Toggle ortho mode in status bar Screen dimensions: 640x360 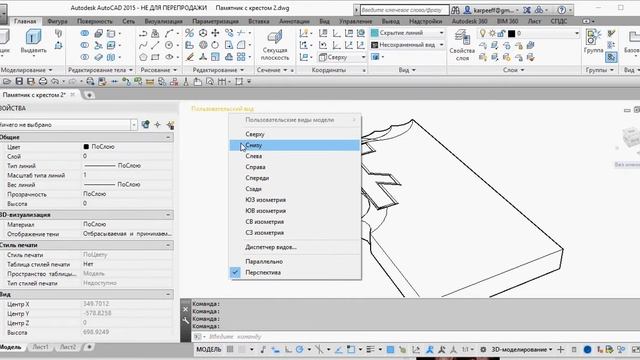tap(288, 349)
